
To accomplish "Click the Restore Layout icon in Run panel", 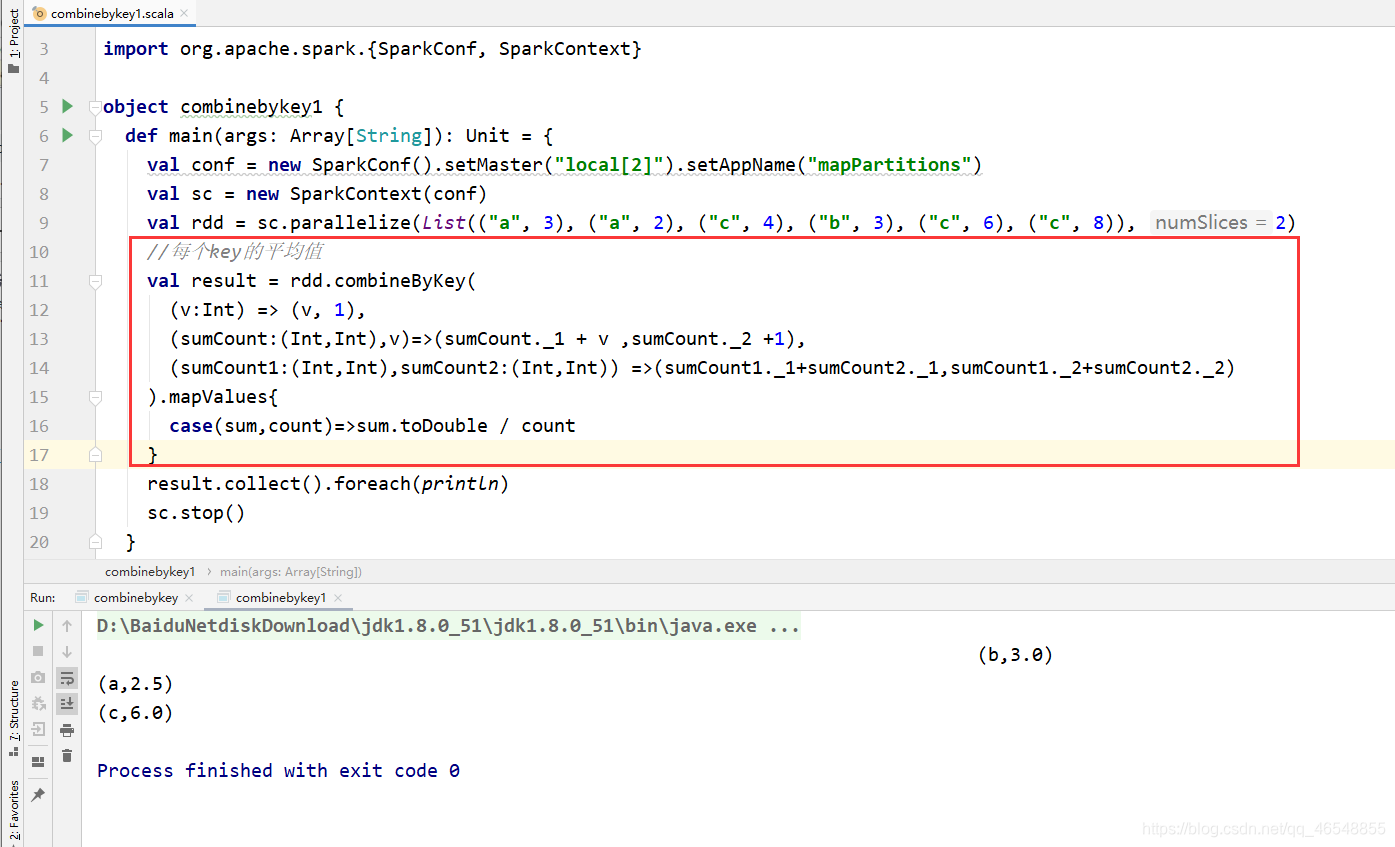I will click(38, 762).
